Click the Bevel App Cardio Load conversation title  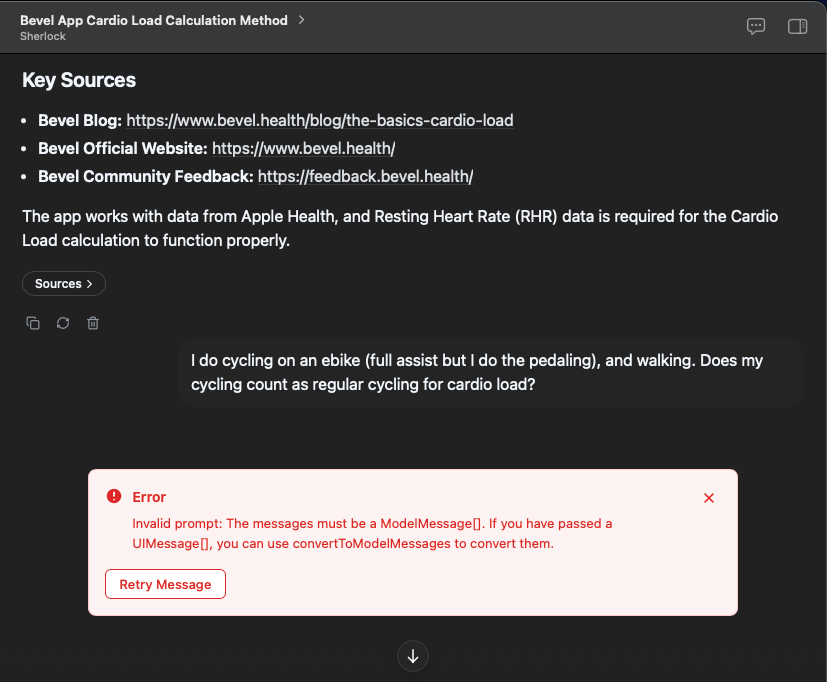pos(154,20)
